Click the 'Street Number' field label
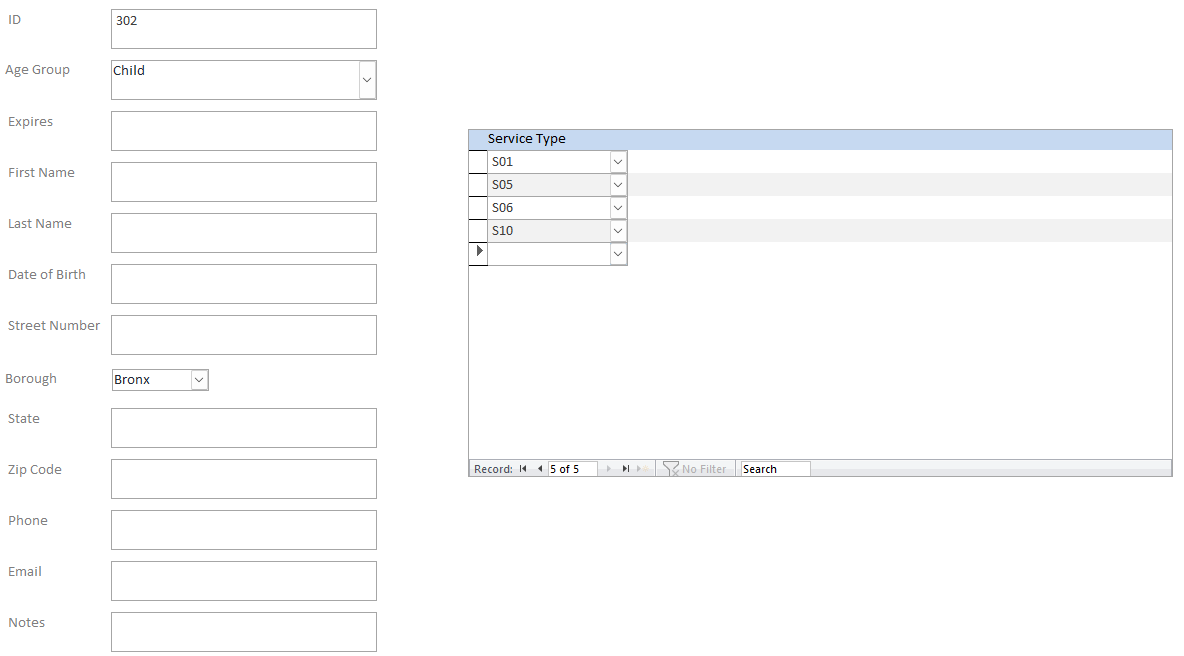Screen dimensions: 1184x656 pos(54,325)
